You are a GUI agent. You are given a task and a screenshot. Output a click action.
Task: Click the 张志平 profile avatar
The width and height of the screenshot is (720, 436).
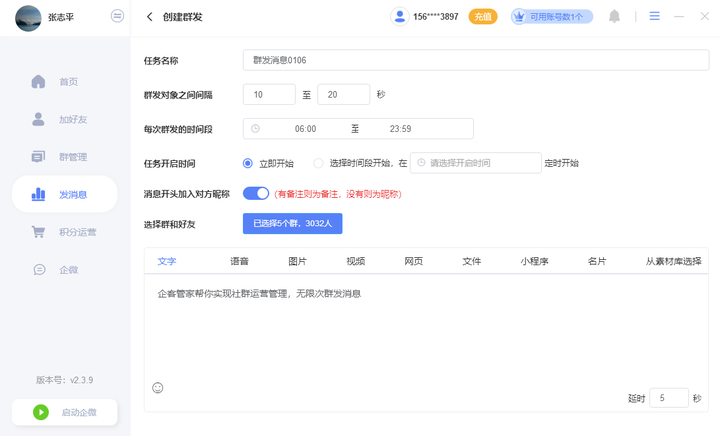click(28, 18)
